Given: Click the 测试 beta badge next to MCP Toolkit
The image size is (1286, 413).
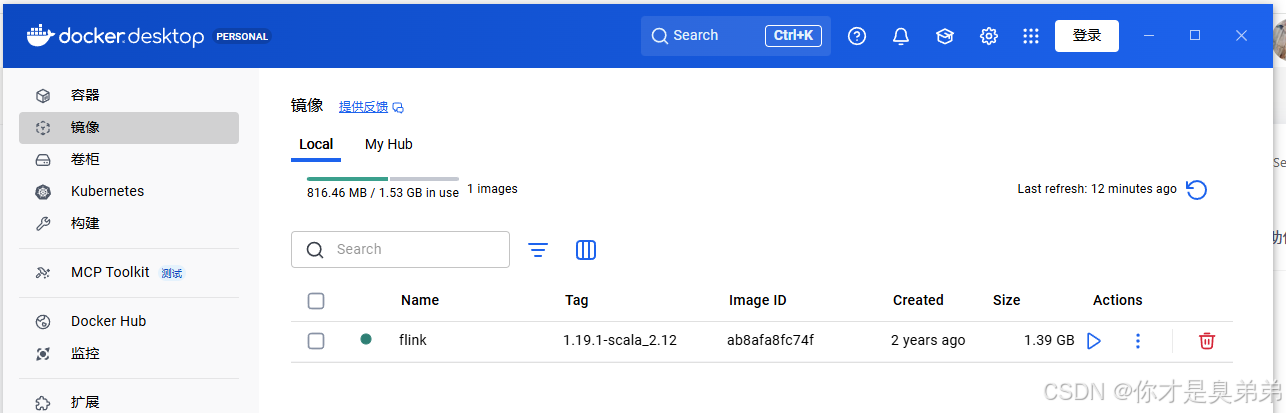Looking at the screenshot, I should [x=172, y=273].
